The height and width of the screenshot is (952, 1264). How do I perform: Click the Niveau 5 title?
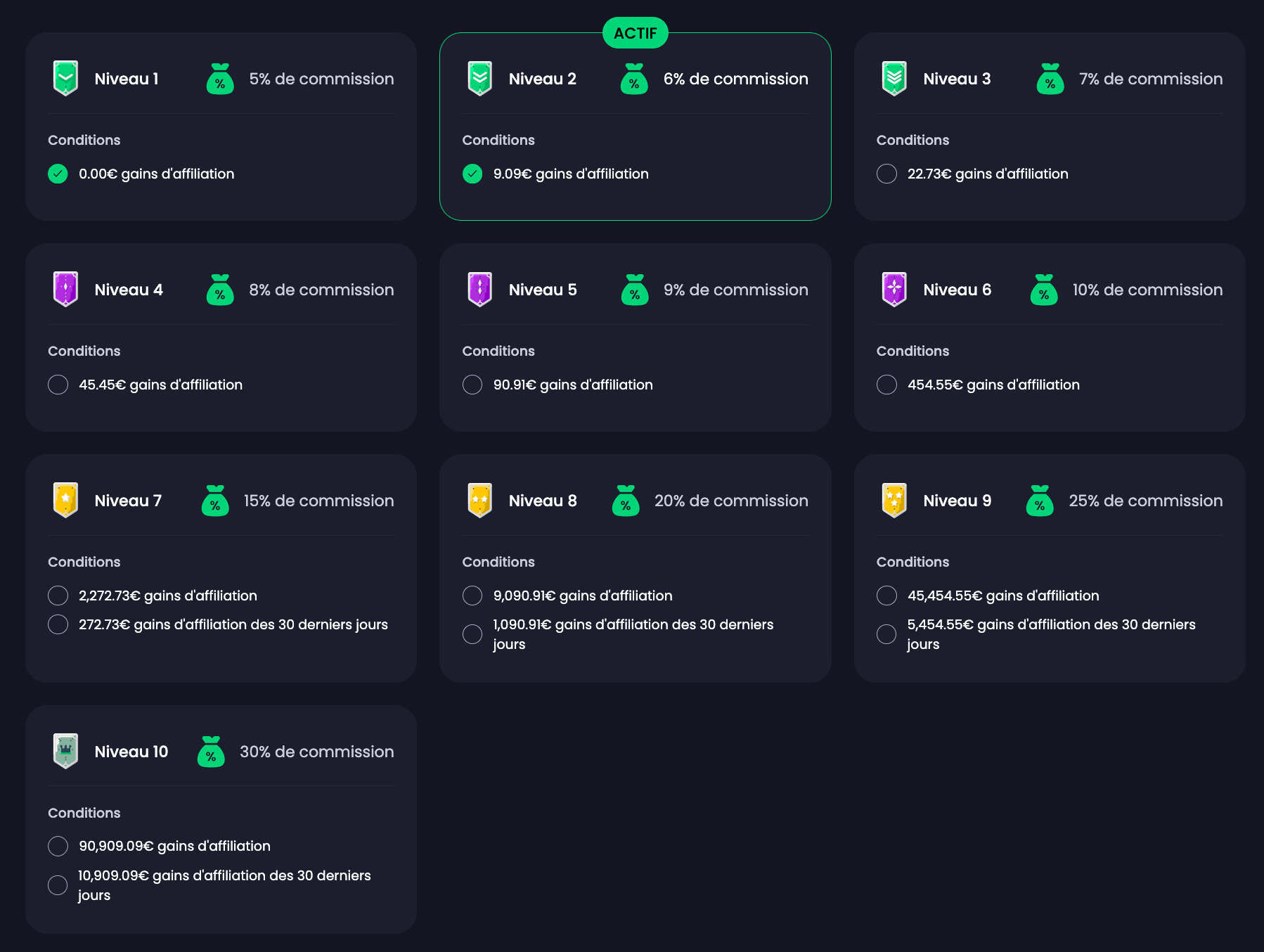click(543, 290)
